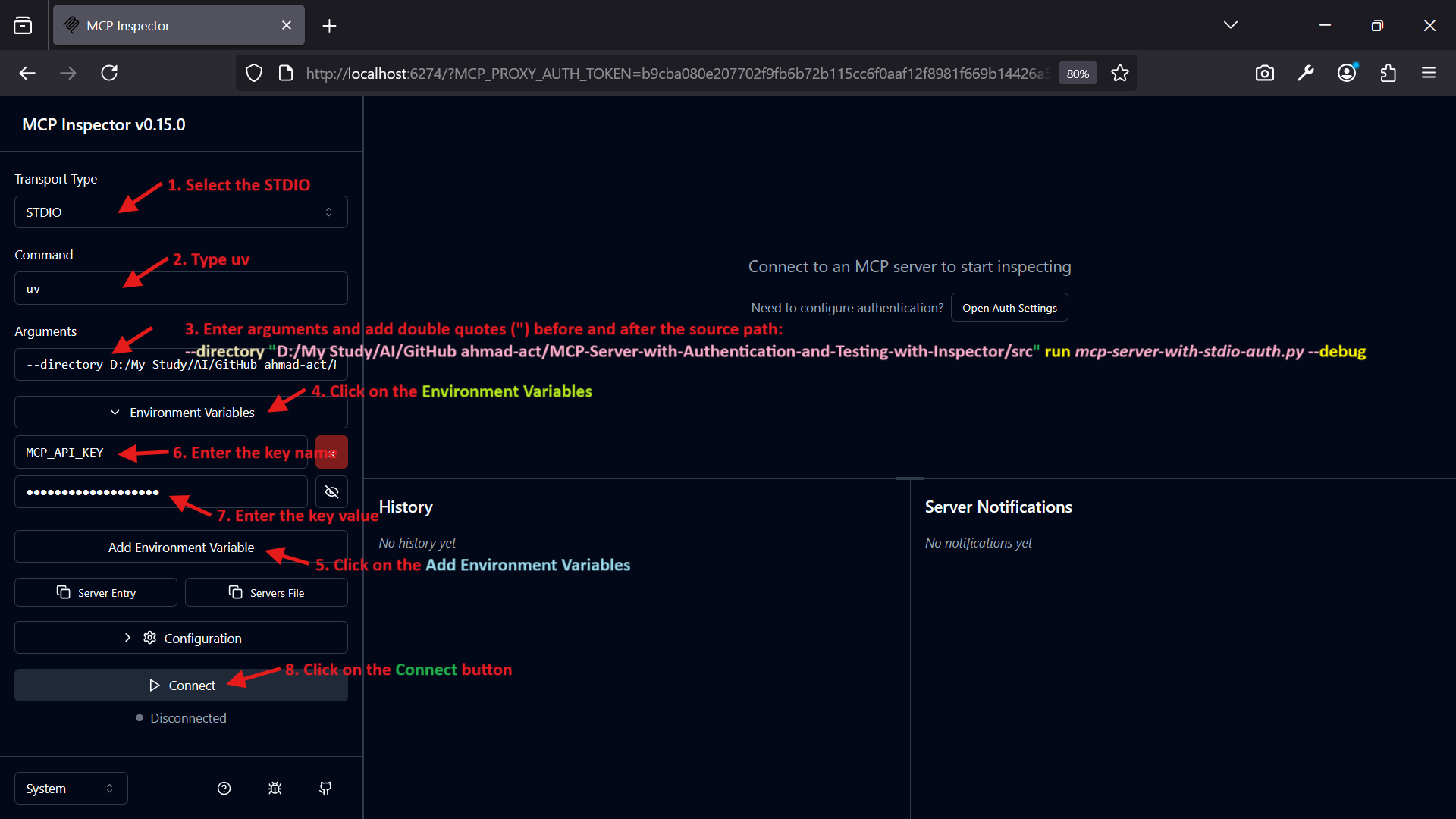The image size is (1456, 819).
Task: Open the GitHub repository icon
Action: click(x=325, y=789)
